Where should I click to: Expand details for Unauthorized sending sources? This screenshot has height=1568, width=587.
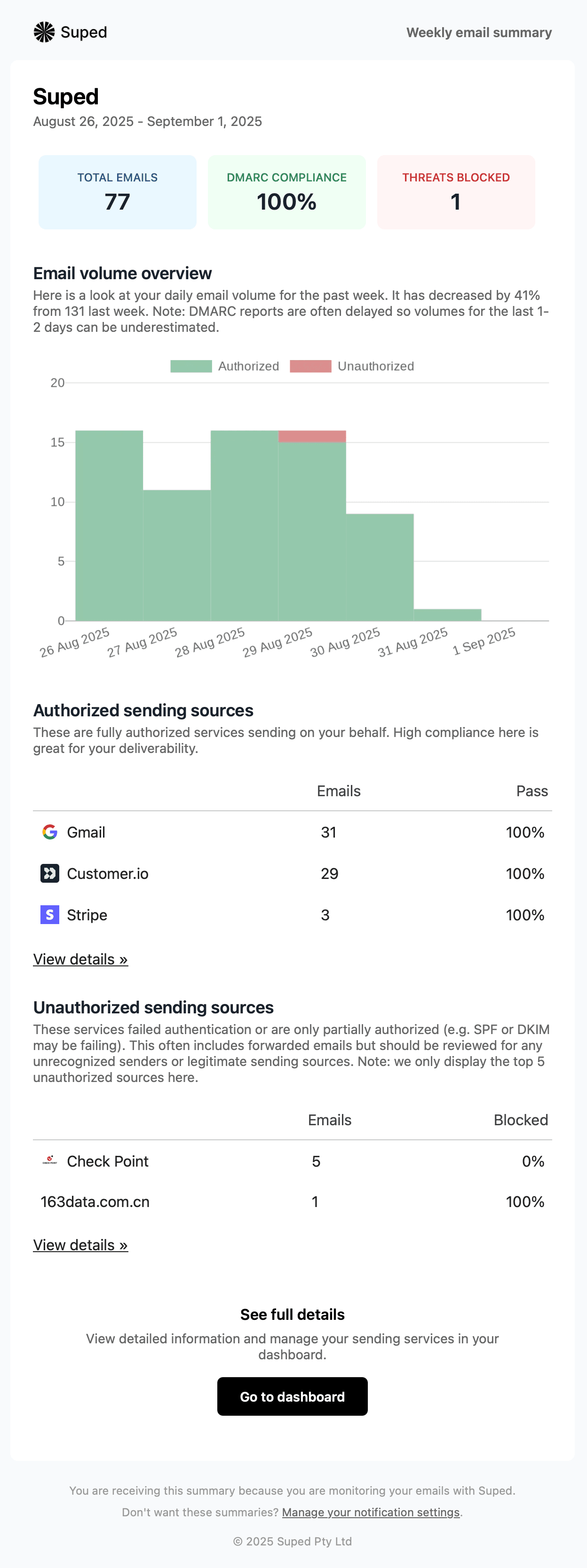[80, 1245]
